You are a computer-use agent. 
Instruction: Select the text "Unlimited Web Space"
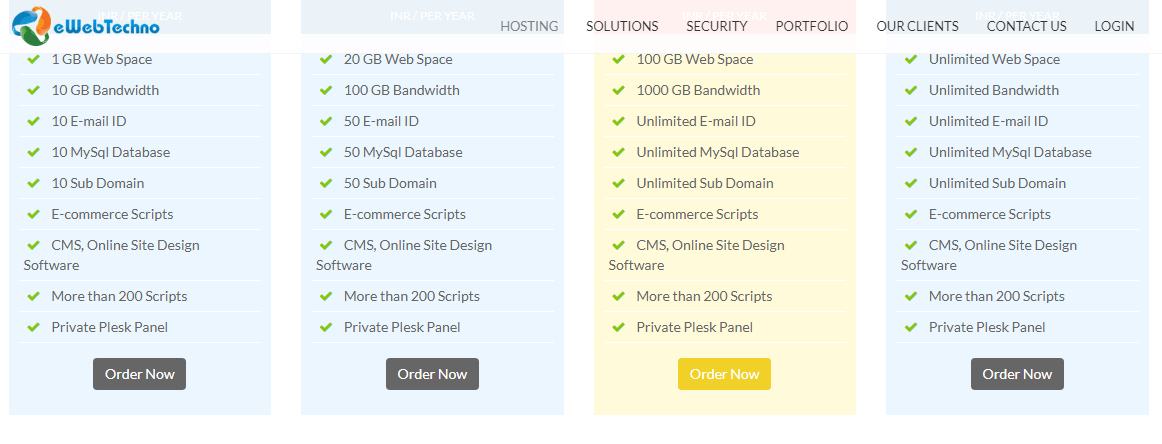click(x=995, y=59)
